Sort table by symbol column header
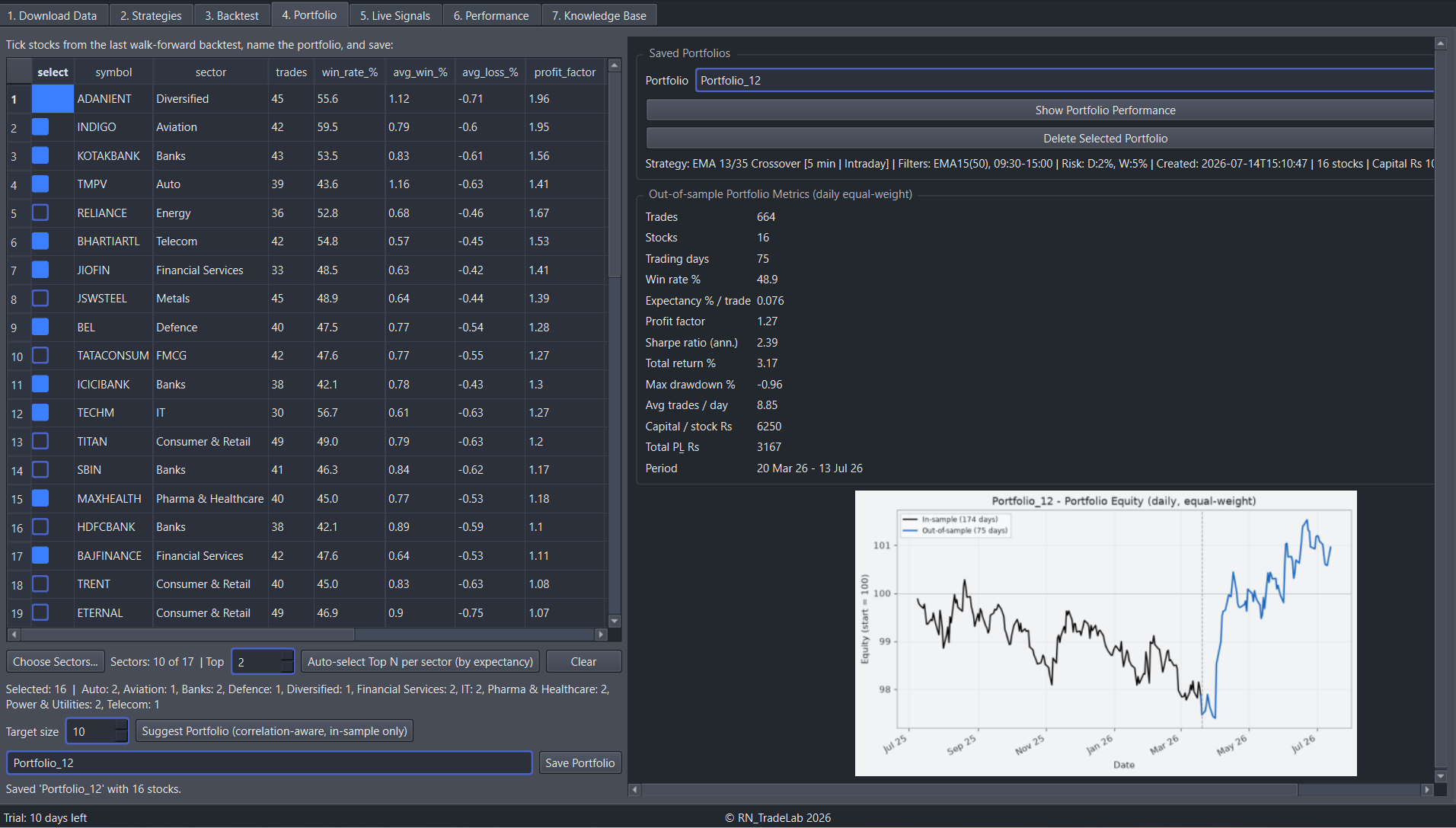 pyautogui.click(x=113, y=72)
